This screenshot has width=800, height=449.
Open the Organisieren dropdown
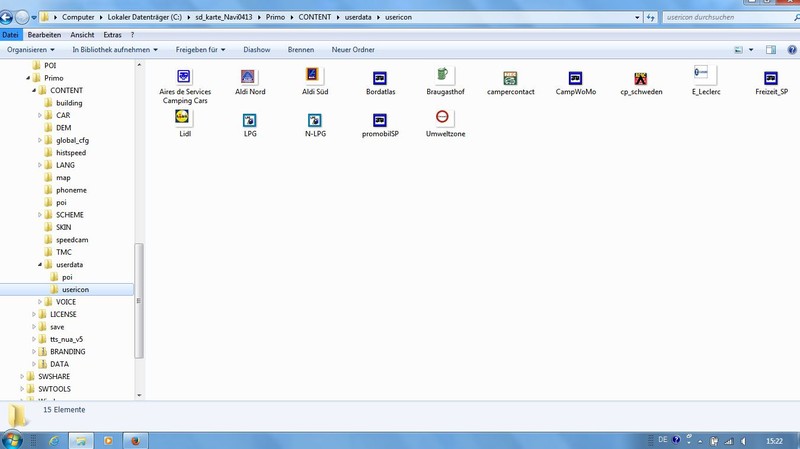(x=31, y=49)
